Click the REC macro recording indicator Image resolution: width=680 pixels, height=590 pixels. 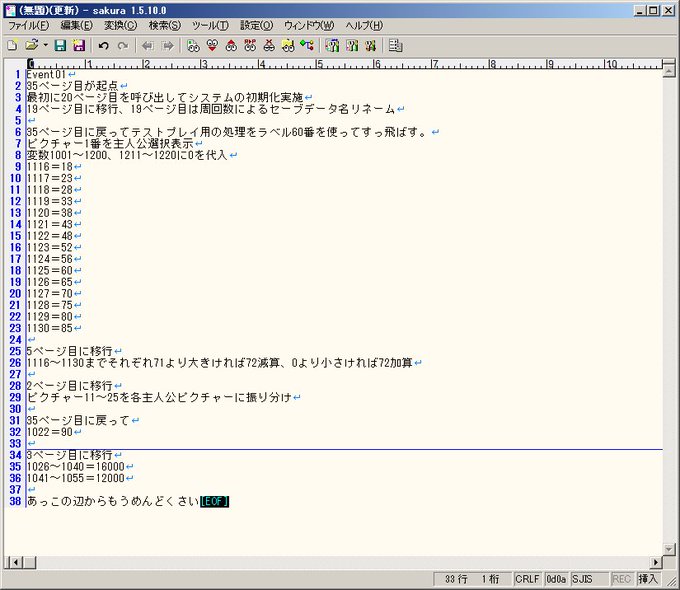click(x=621, y=579)
